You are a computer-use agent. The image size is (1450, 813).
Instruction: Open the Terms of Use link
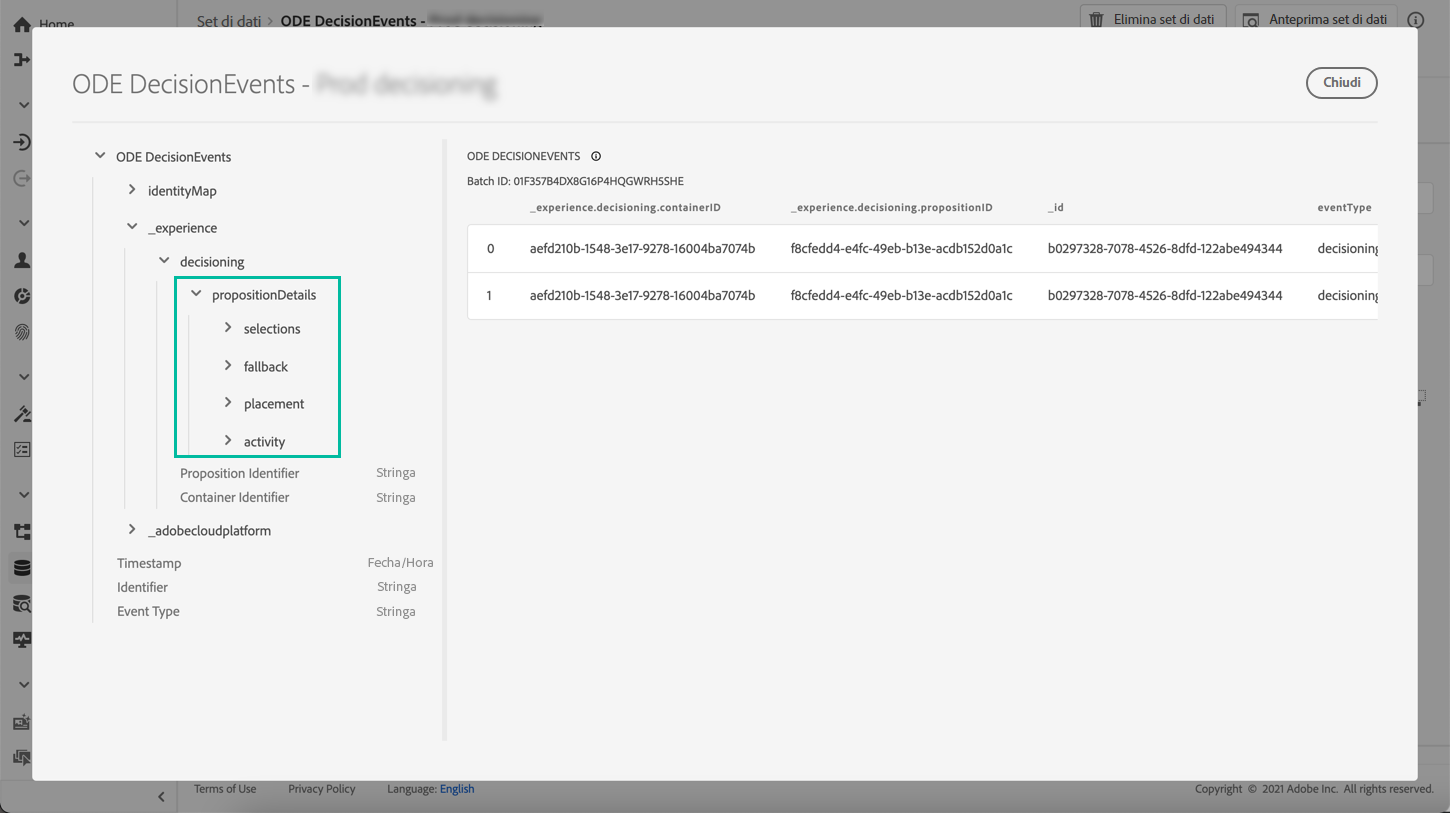pos(225,789)
